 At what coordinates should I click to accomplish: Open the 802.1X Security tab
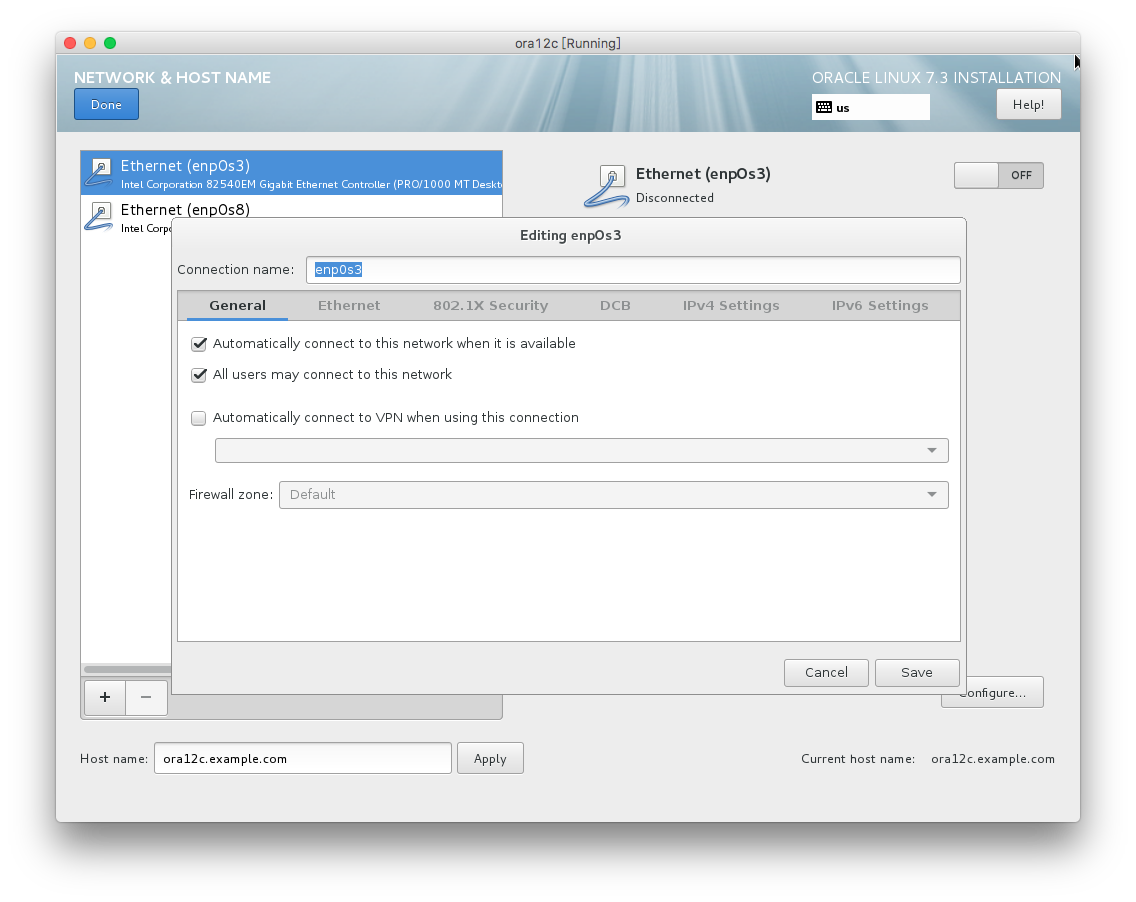click(490, 306)
